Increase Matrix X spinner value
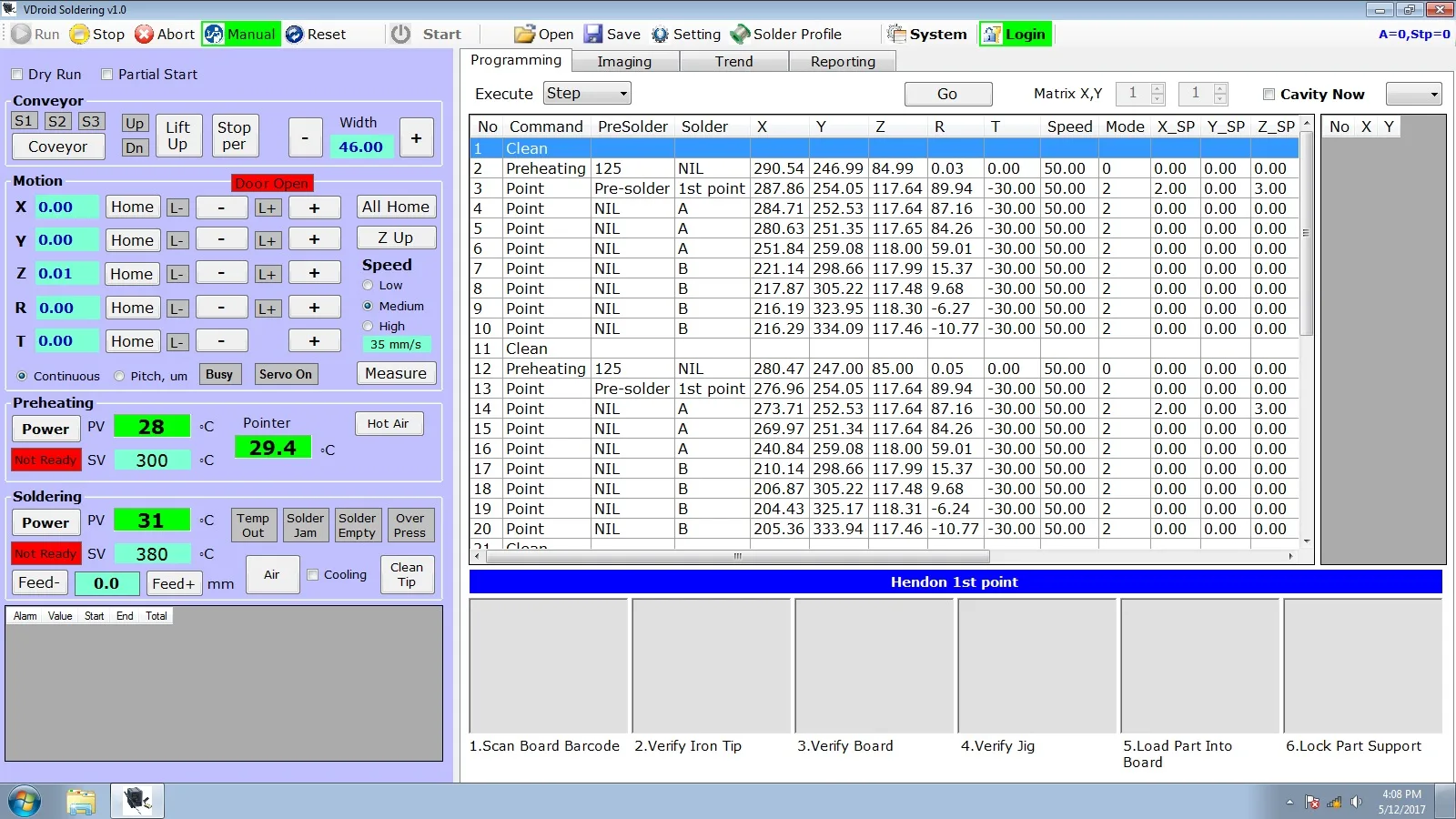Screen dimensions: 1456x819 pyautogui.click(x=1158, y=88)
